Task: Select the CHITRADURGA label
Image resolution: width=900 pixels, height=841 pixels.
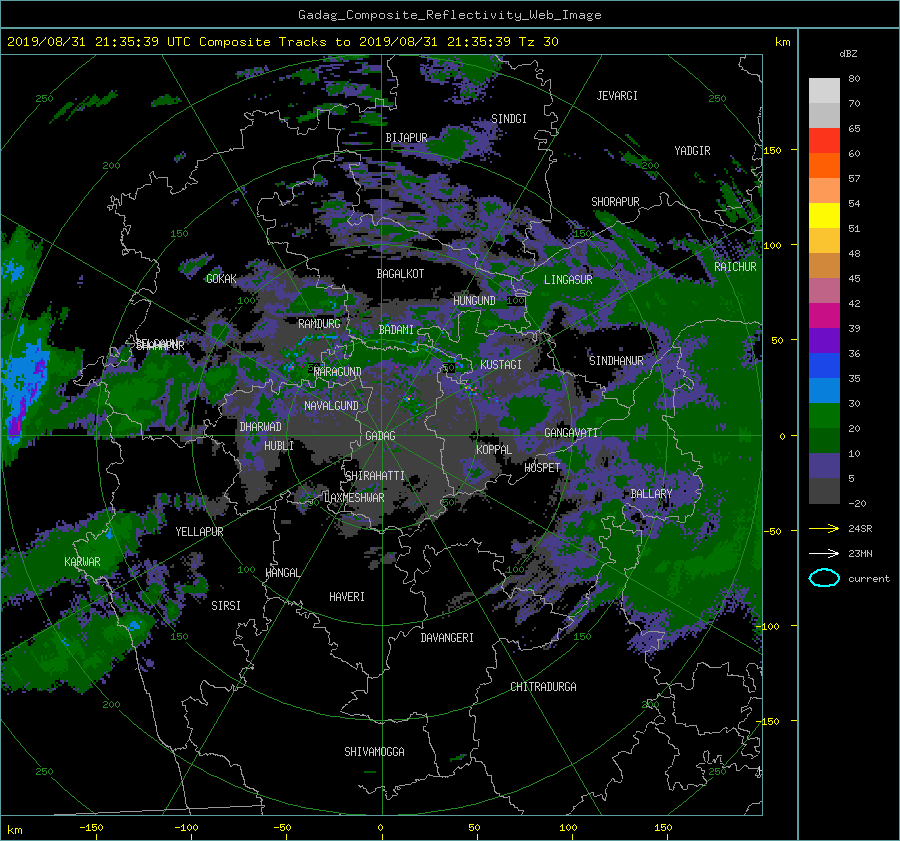Action: (544, 687)
